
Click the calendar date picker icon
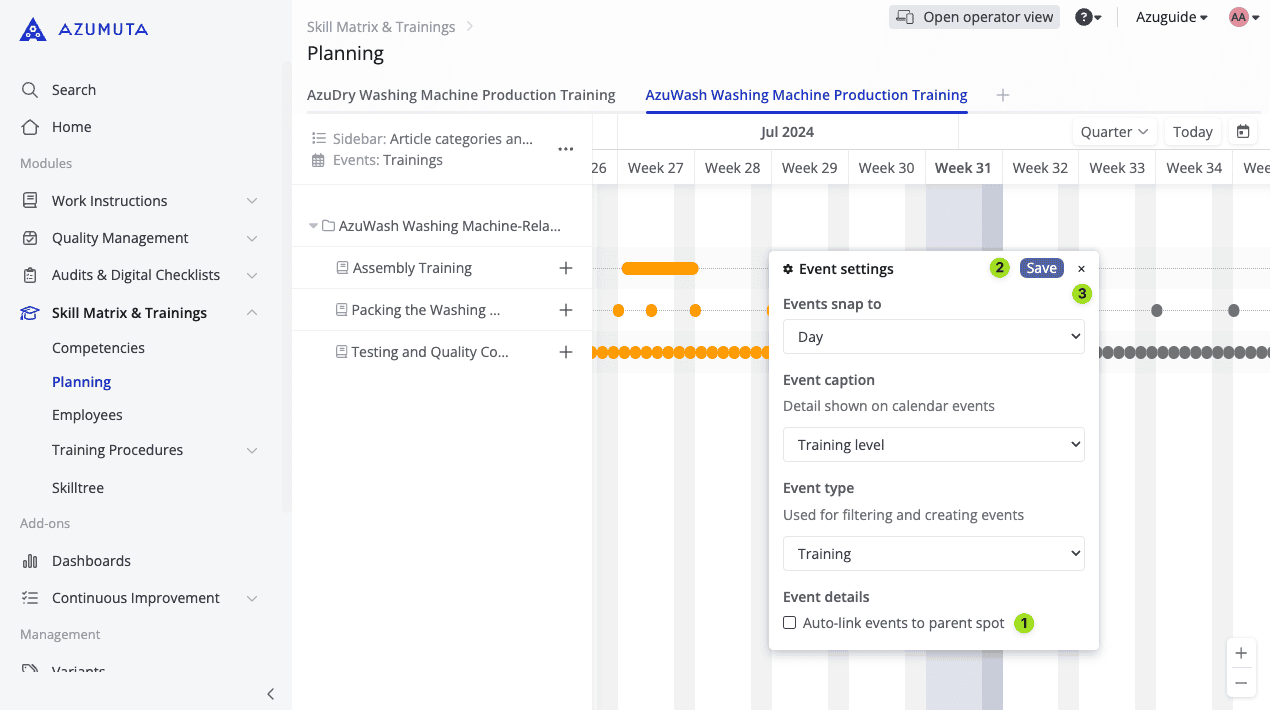[x=1243, y=132]
